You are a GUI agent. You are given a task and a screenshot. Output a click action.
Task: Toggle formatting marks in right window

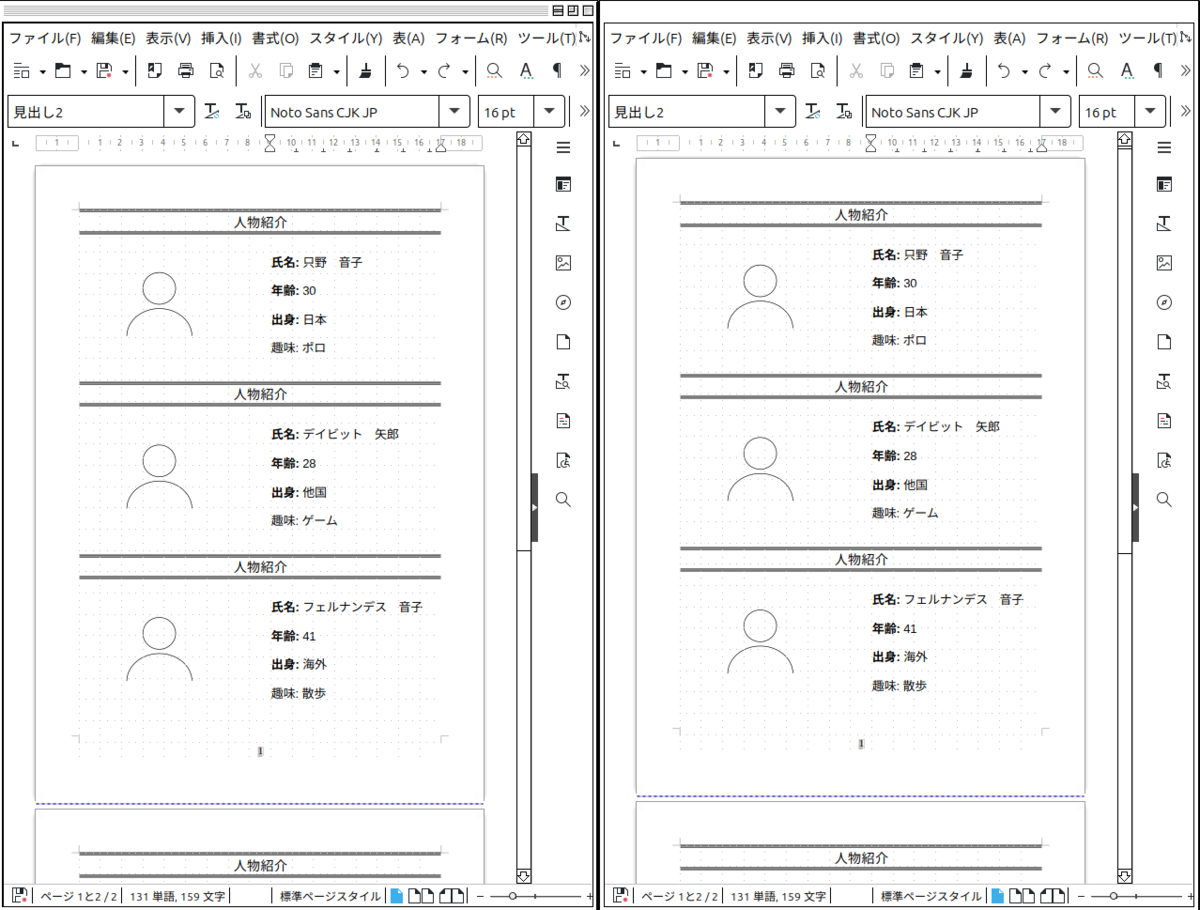point(1158,71)
